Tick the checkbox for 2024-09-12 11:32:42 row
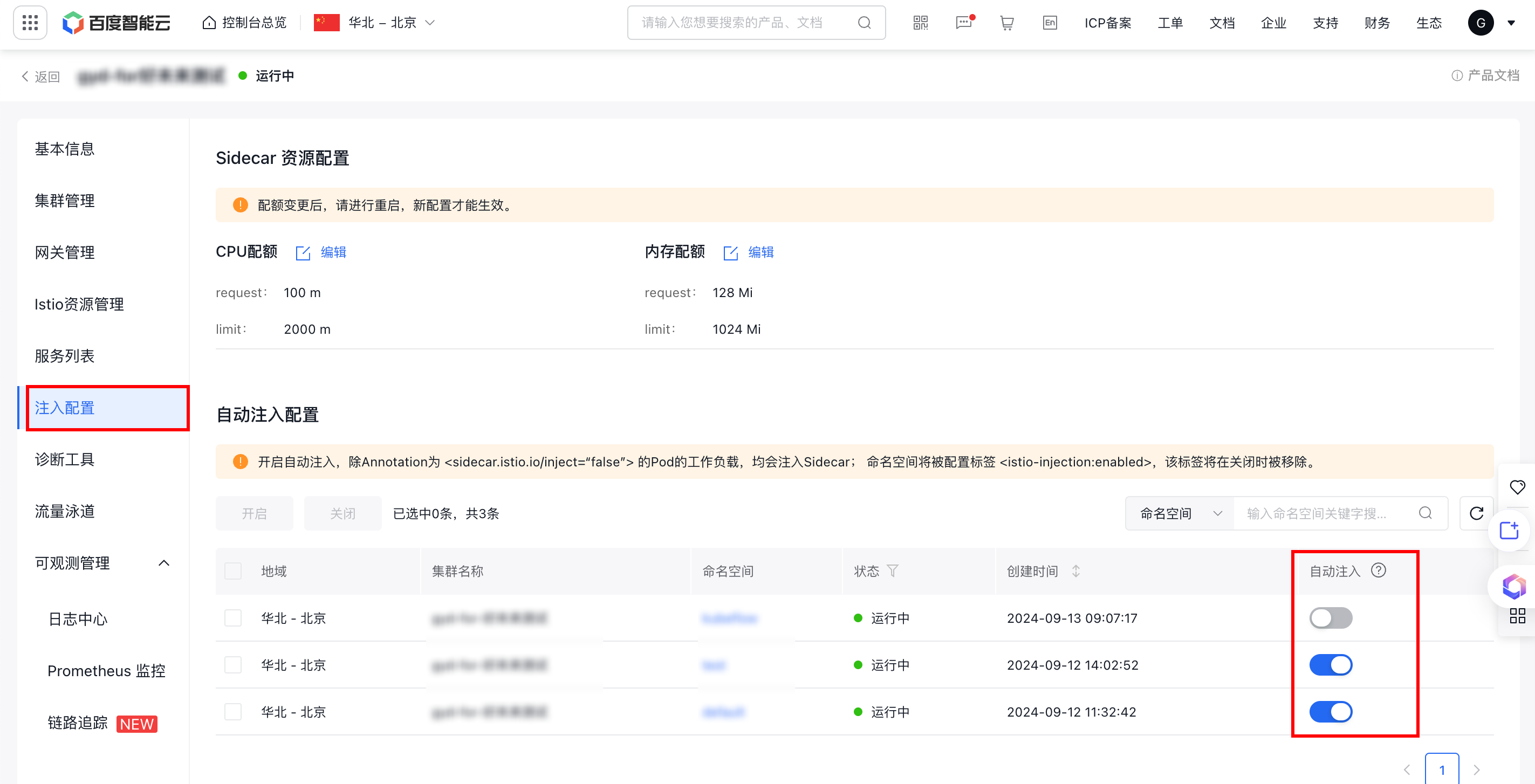The image size is (1535, 784). click(x=233, y=712)
